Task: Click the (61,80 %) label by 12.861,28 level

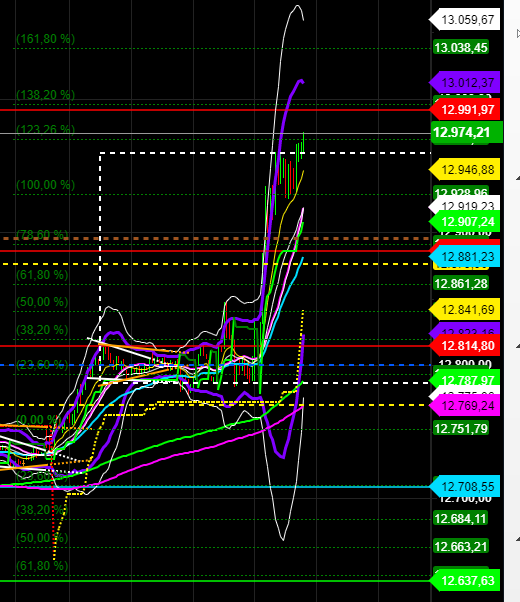Action: tap(42, 275)
